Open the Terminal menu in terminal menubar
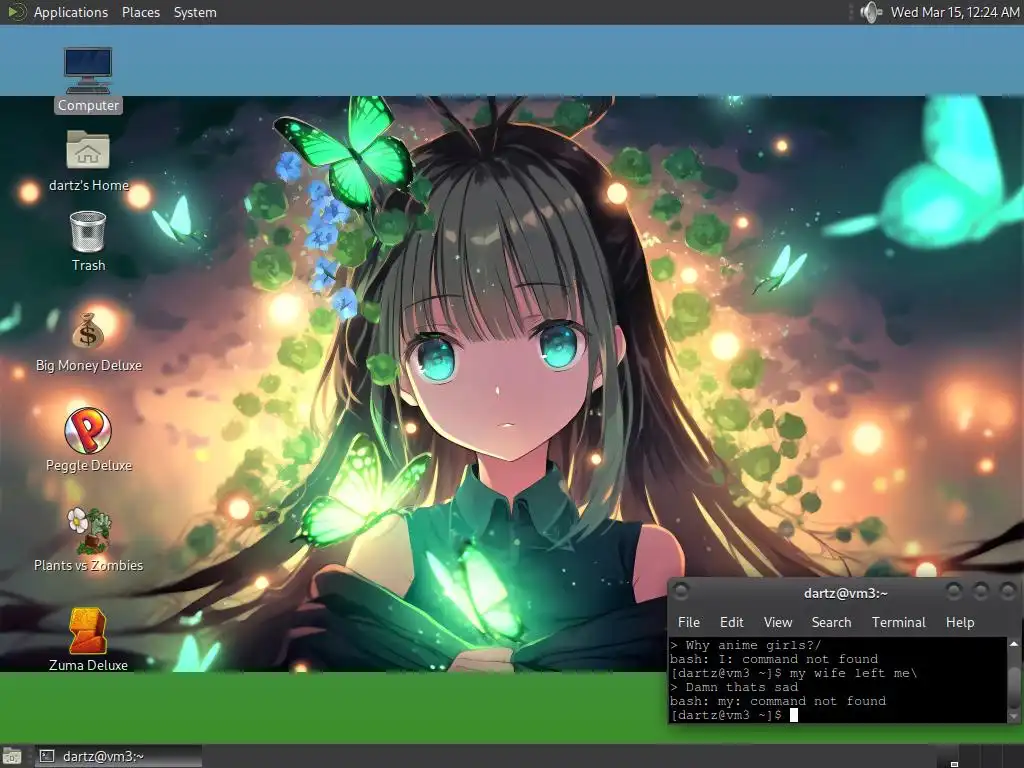Screen dimensions: 1024x768 click(899, 622)
